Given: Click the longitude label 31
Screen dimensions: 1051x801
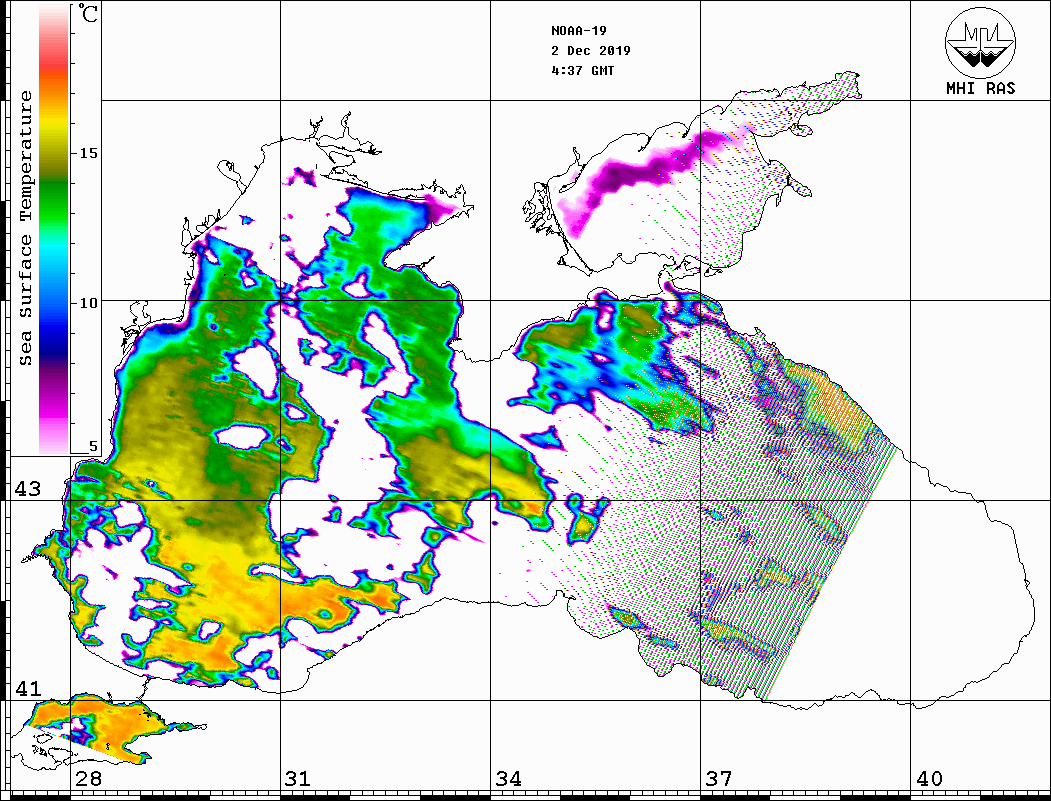Looking at the screenshot, I should click(298, 778).
